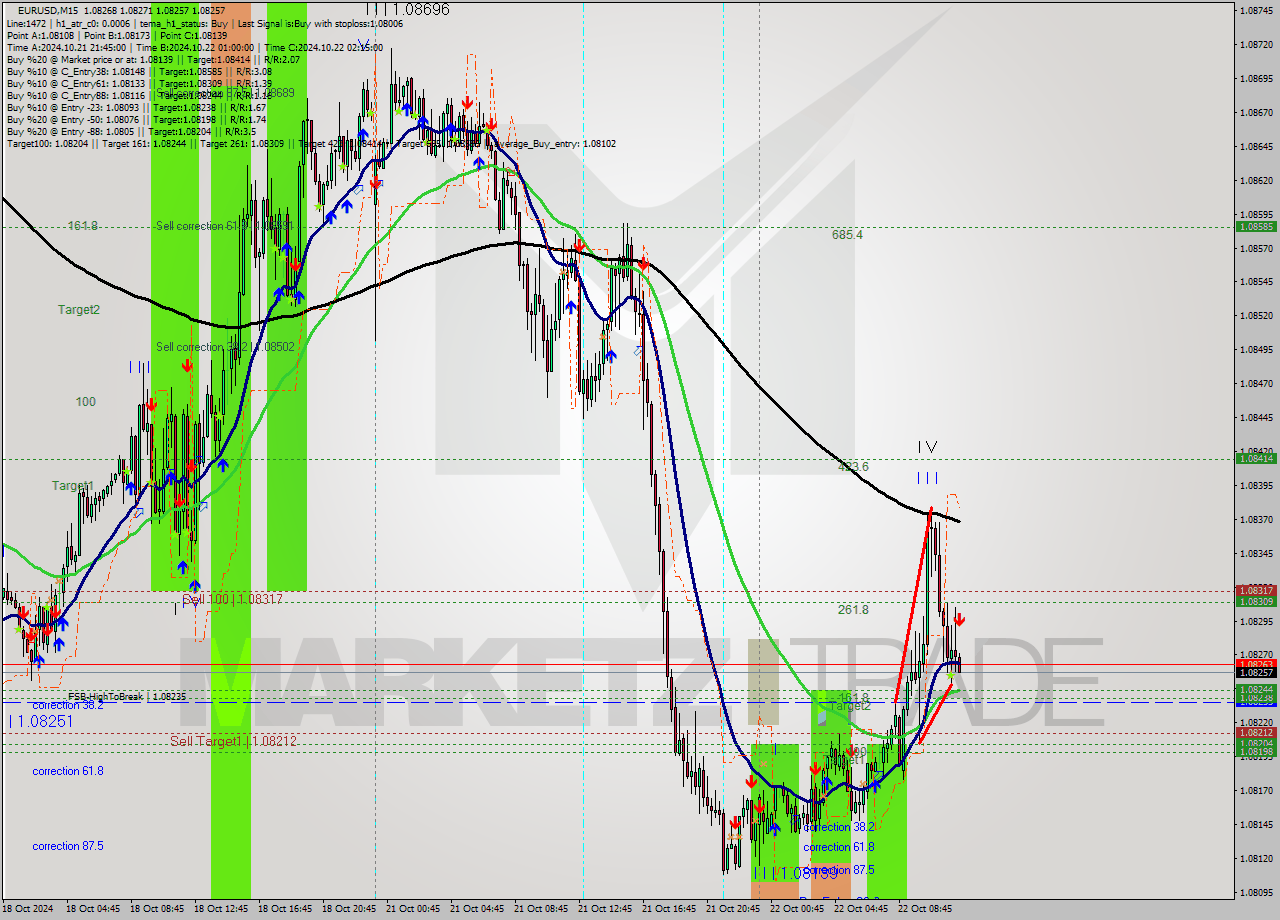
Task: Click the '18 Oct 16:45' time axis label
Action: coord(285,909)
